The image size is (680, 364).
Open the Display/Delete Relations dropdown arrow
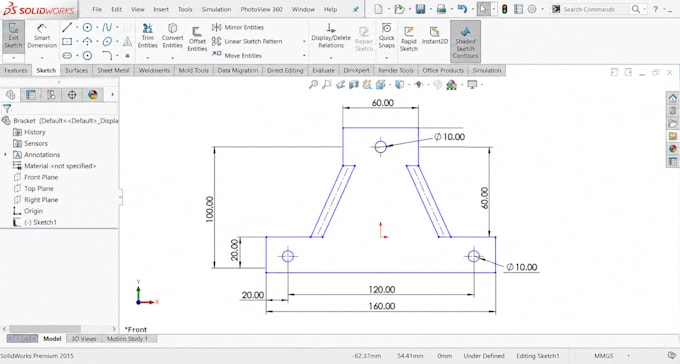click(x=331, y=58)
